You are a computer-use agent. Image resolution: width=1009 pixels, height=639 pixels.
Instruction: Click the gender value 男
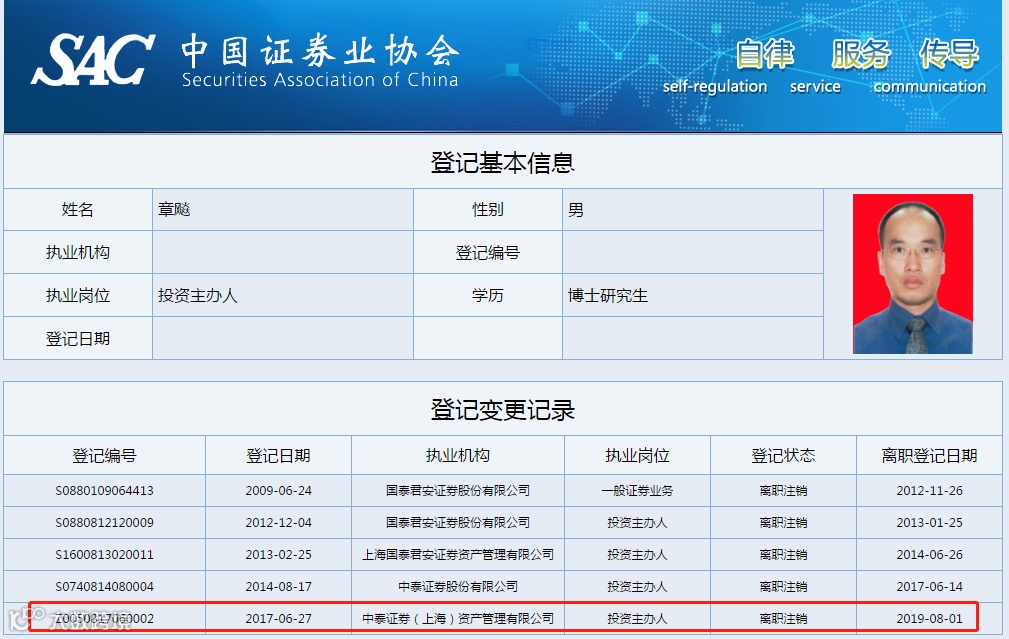(576, 210)
